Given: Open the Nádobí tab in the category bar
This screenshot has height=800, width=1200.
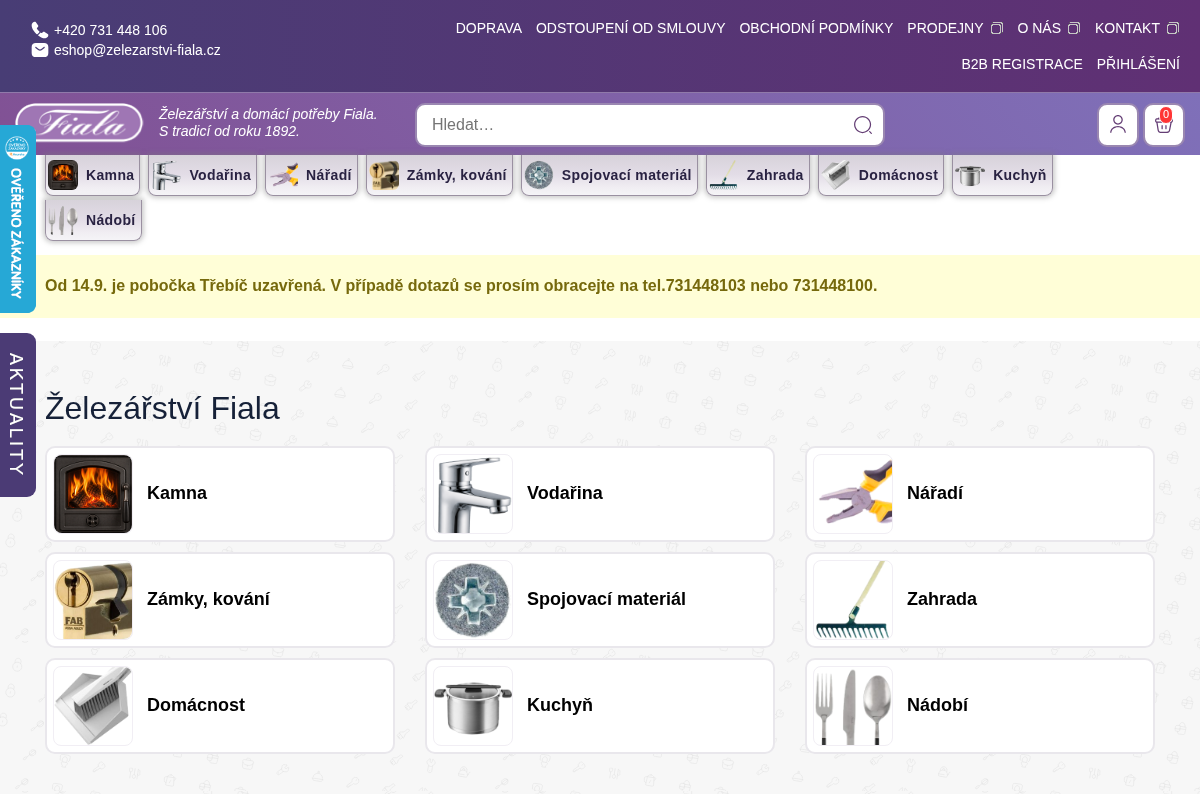Looking at the screenshot, I should tap(93, 220).
